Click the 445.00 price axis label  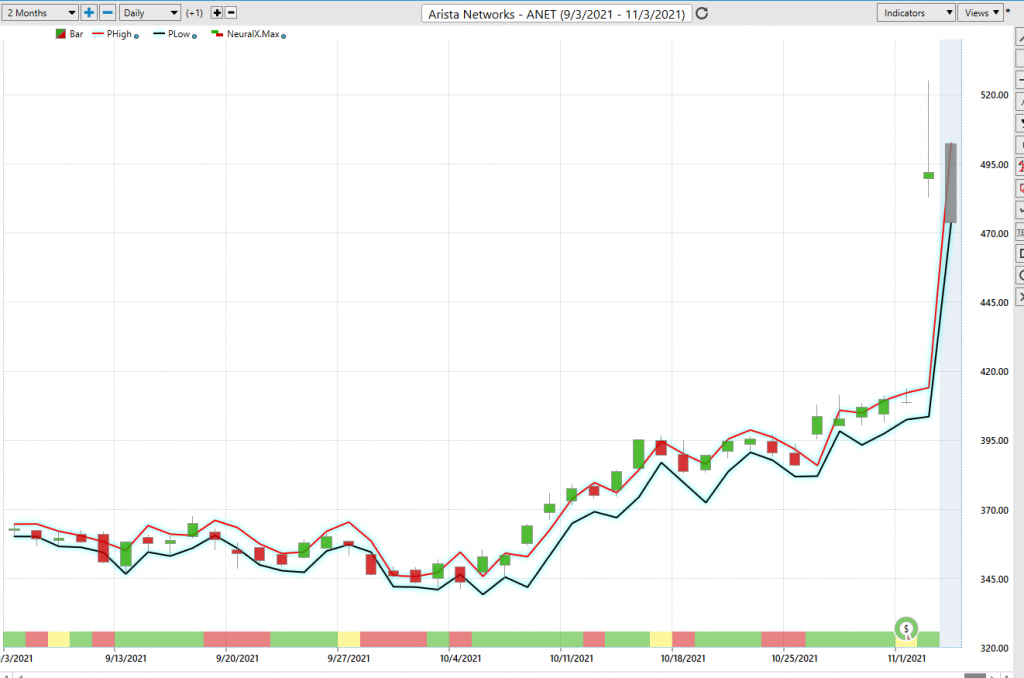point(994,302)
